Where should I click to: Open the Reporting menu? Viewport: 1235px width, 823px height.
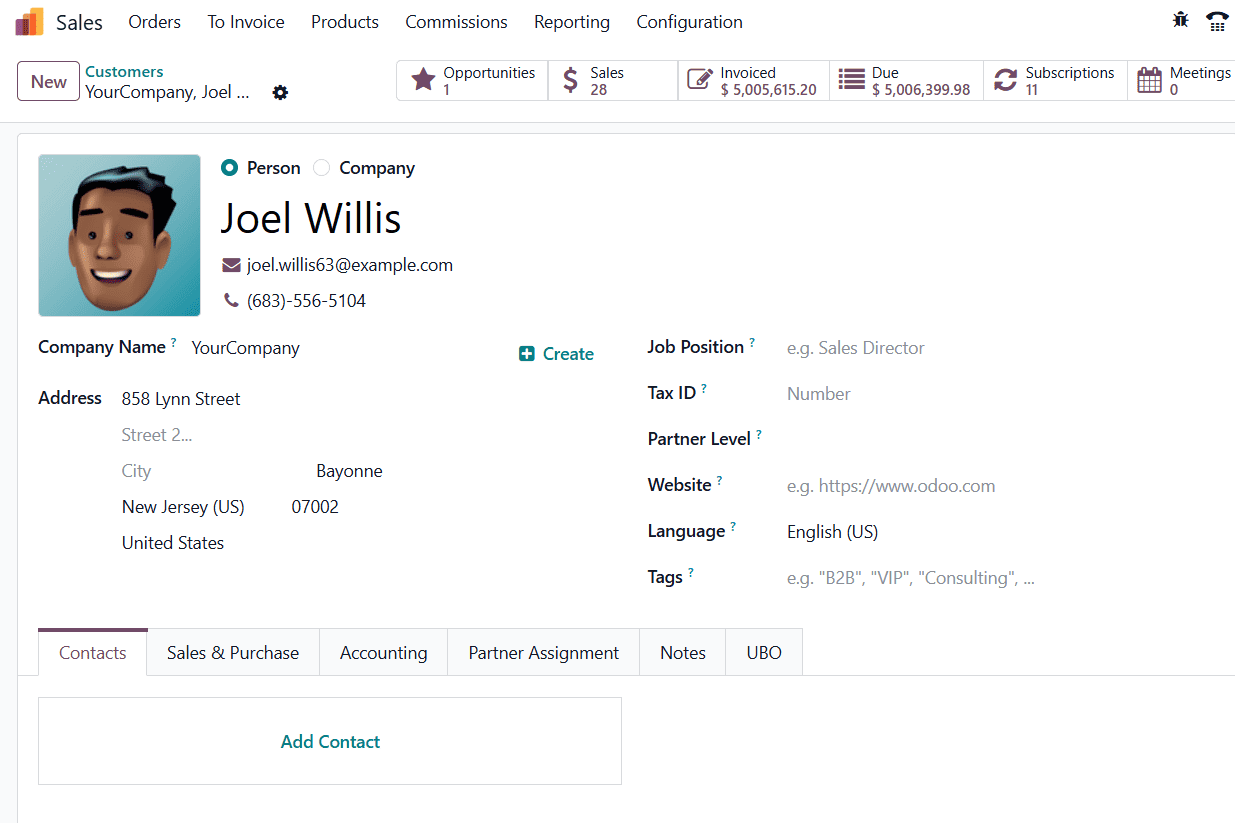click(x=571, y=21)
